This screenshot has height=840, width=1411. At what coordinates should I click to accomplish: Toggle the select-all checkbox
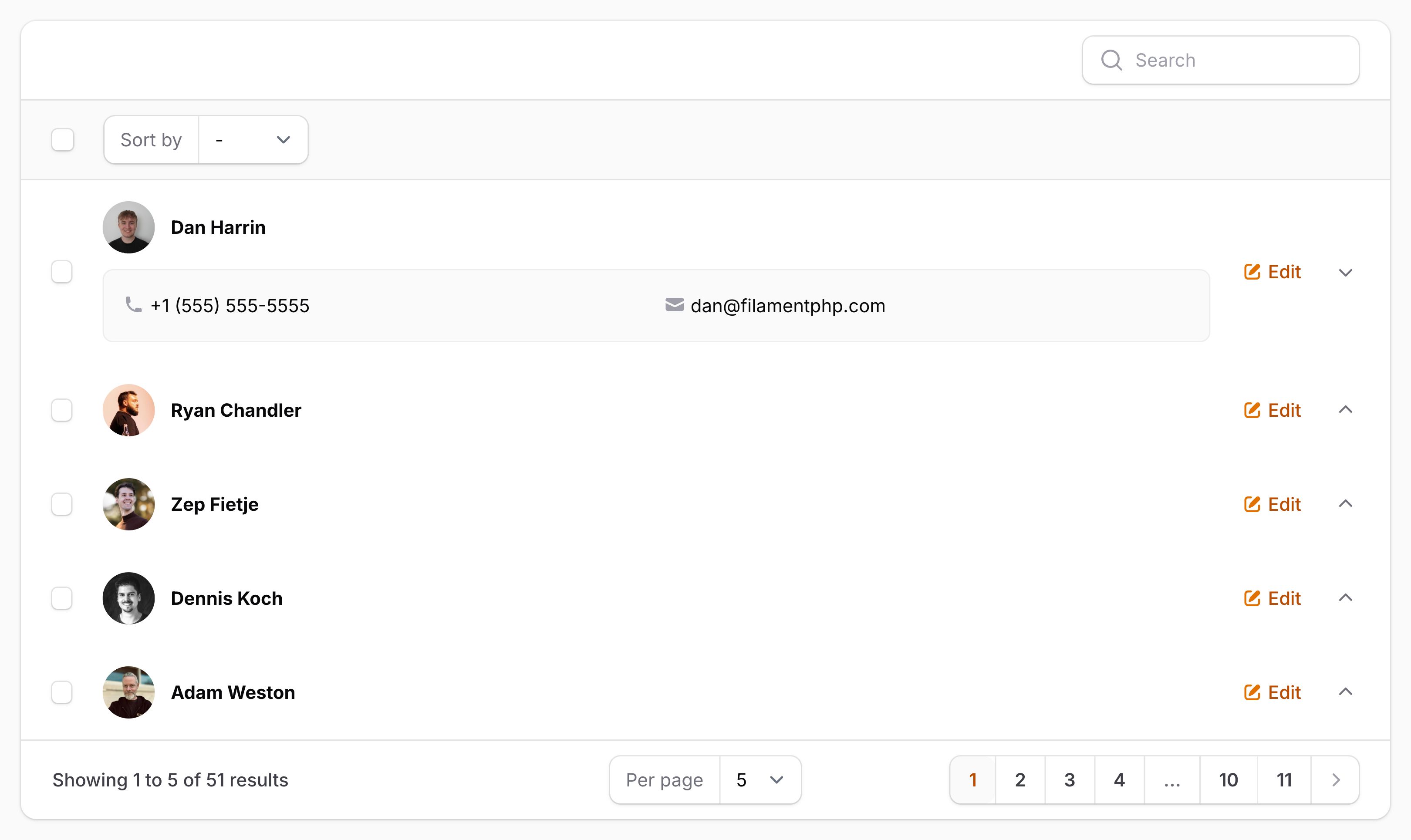[63, 140]
